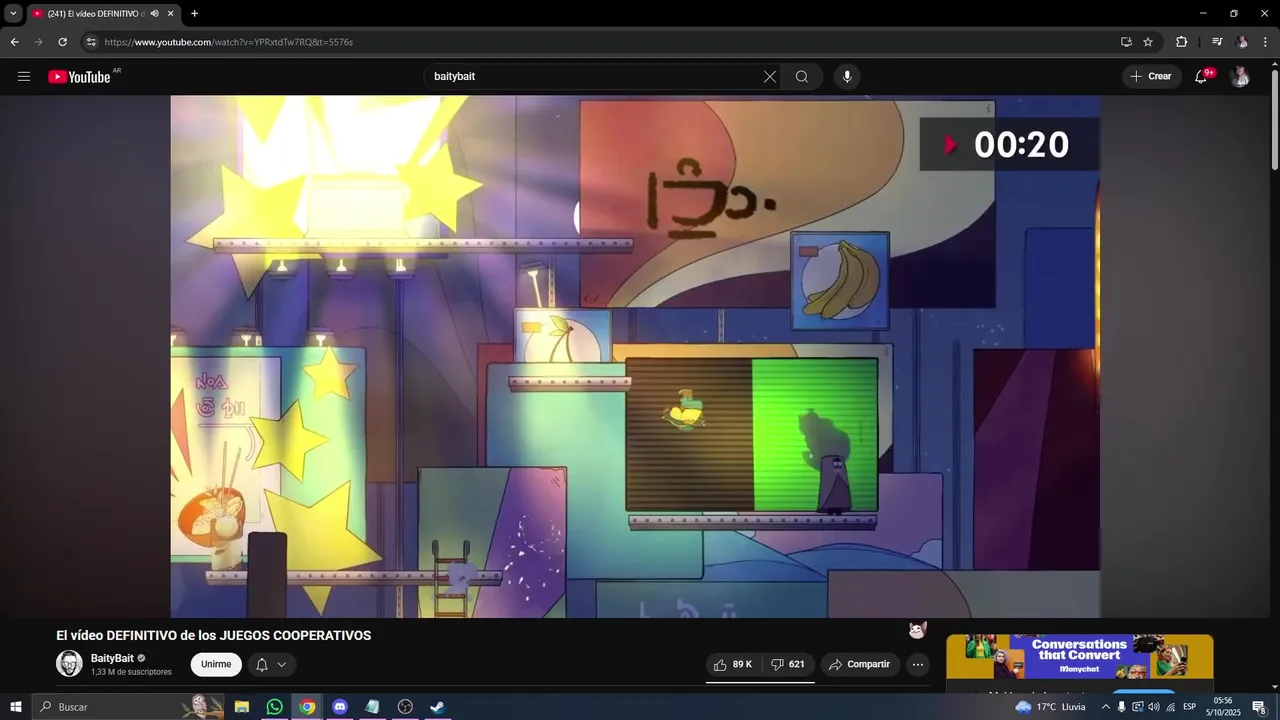Image resolution: width=1280 pixels, height=720 pixels.
Task: Click the Compartir button
Action: click(860, 664)
